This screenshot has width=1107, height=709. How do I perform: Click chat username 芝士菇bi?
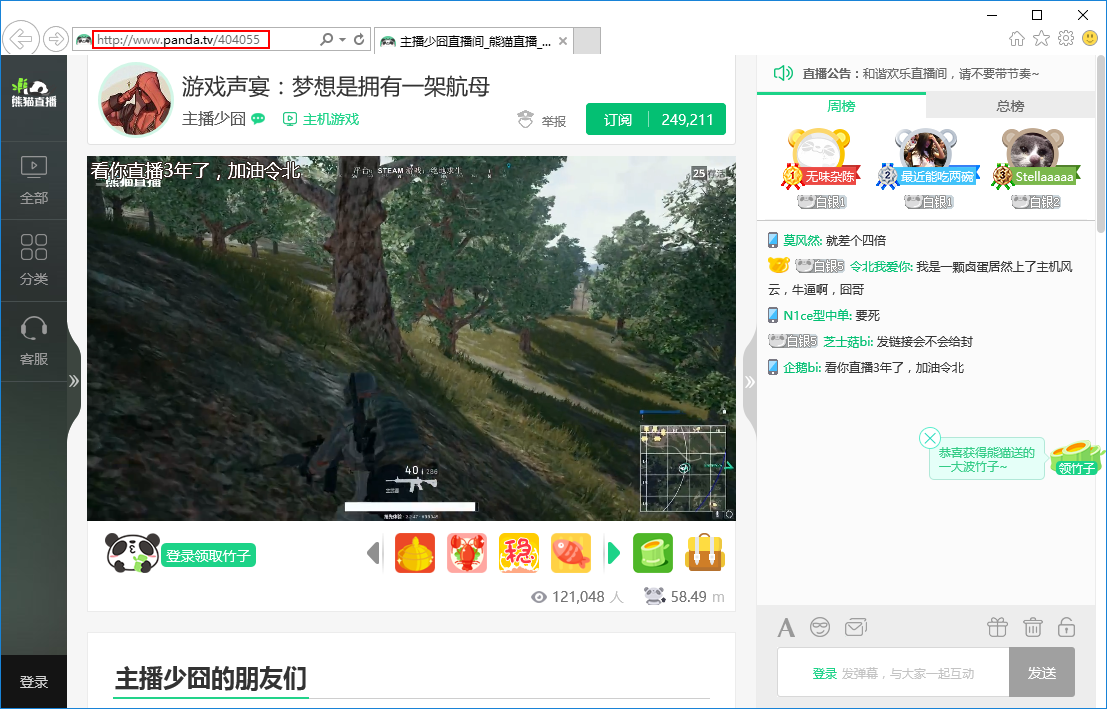[x=849, y=341]
